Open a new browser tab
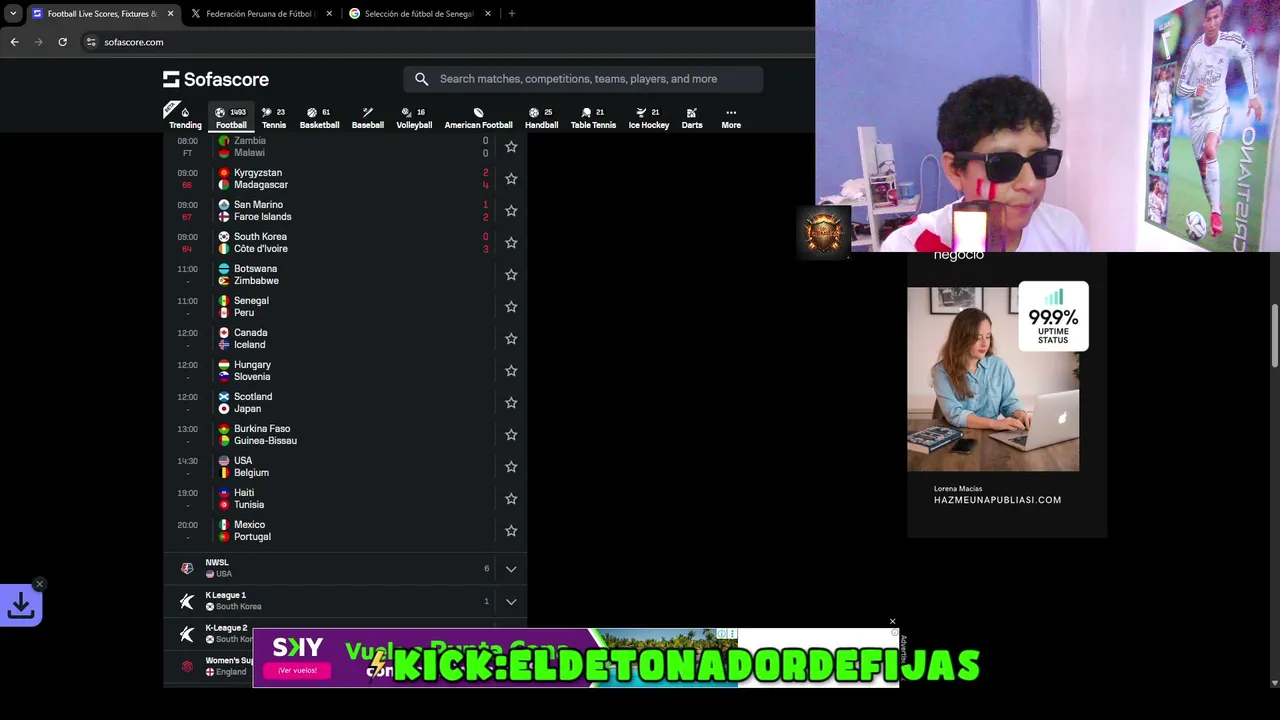The width and height of the screenshot is (1280, 720). pyautogui.click(x=512, y=14)
